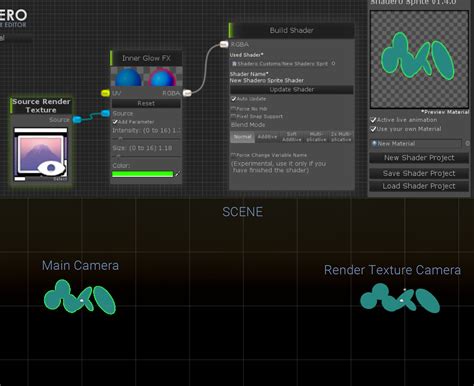Click the Reset button in Inner Glow FX
The height and width of the screenshot is (386, 474).
[146, 103]
